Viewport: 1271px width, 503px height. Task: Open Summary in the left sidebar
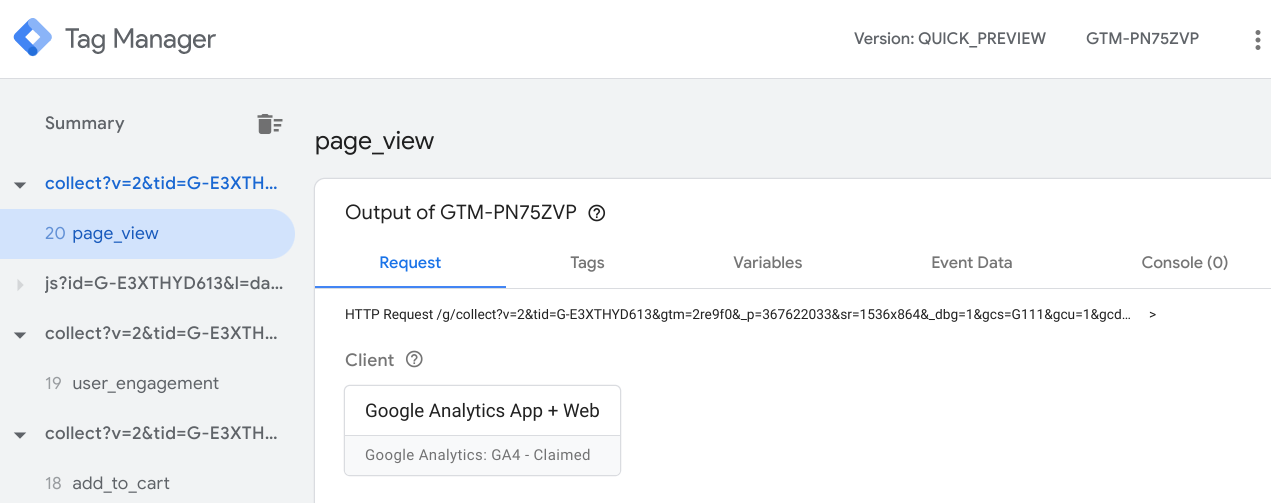(85, 124)
